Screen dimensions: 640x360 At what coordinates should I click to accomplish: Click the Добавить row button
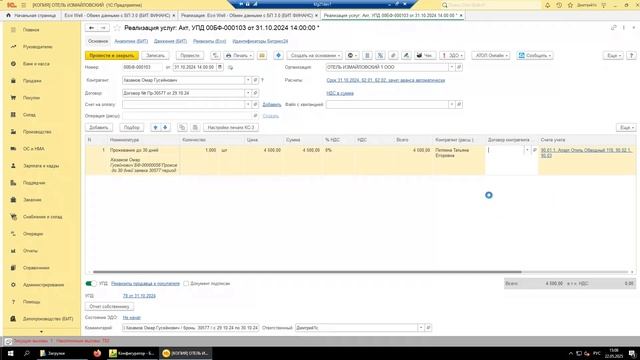tap(99, 127)
